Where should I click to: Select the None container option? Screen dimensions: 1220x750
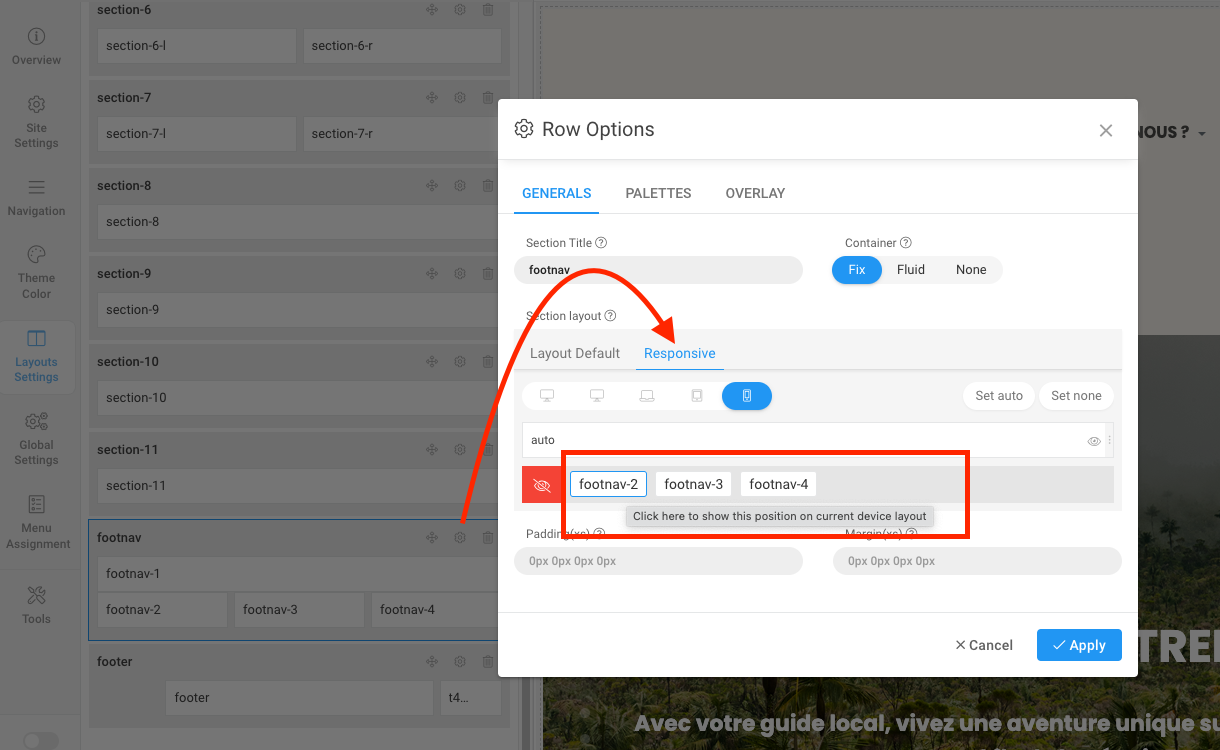tap(971, 270)
